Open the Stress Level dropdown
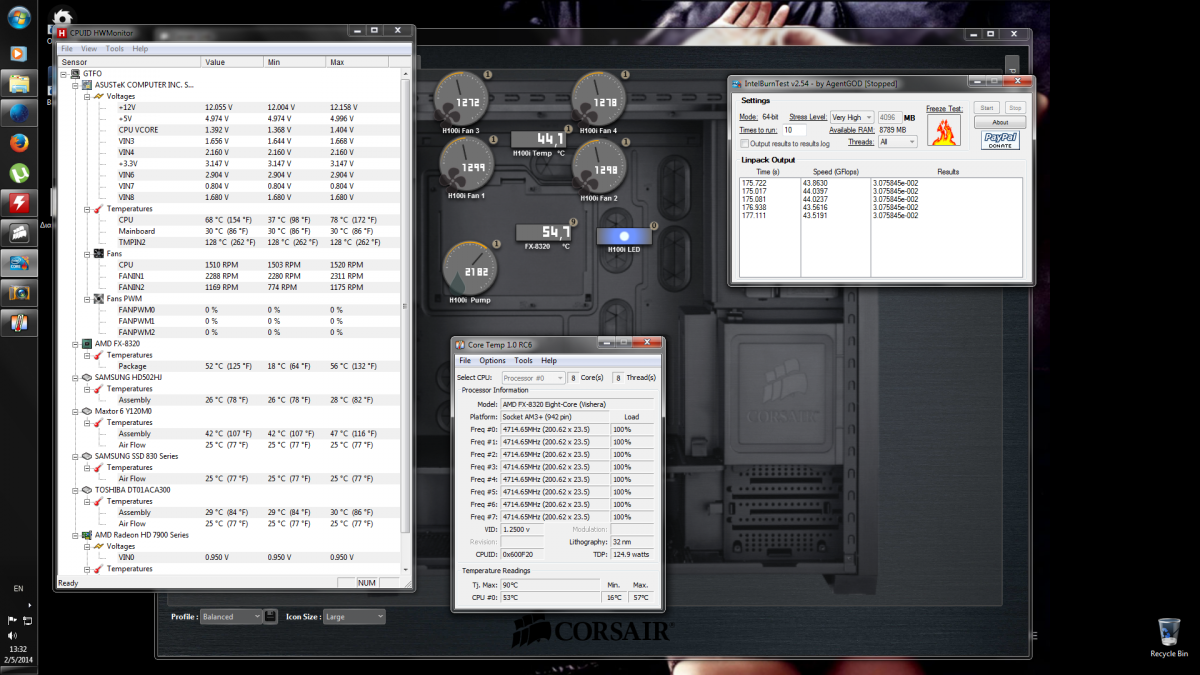The width and height of the screenshot is (1200, 675). 851,117
